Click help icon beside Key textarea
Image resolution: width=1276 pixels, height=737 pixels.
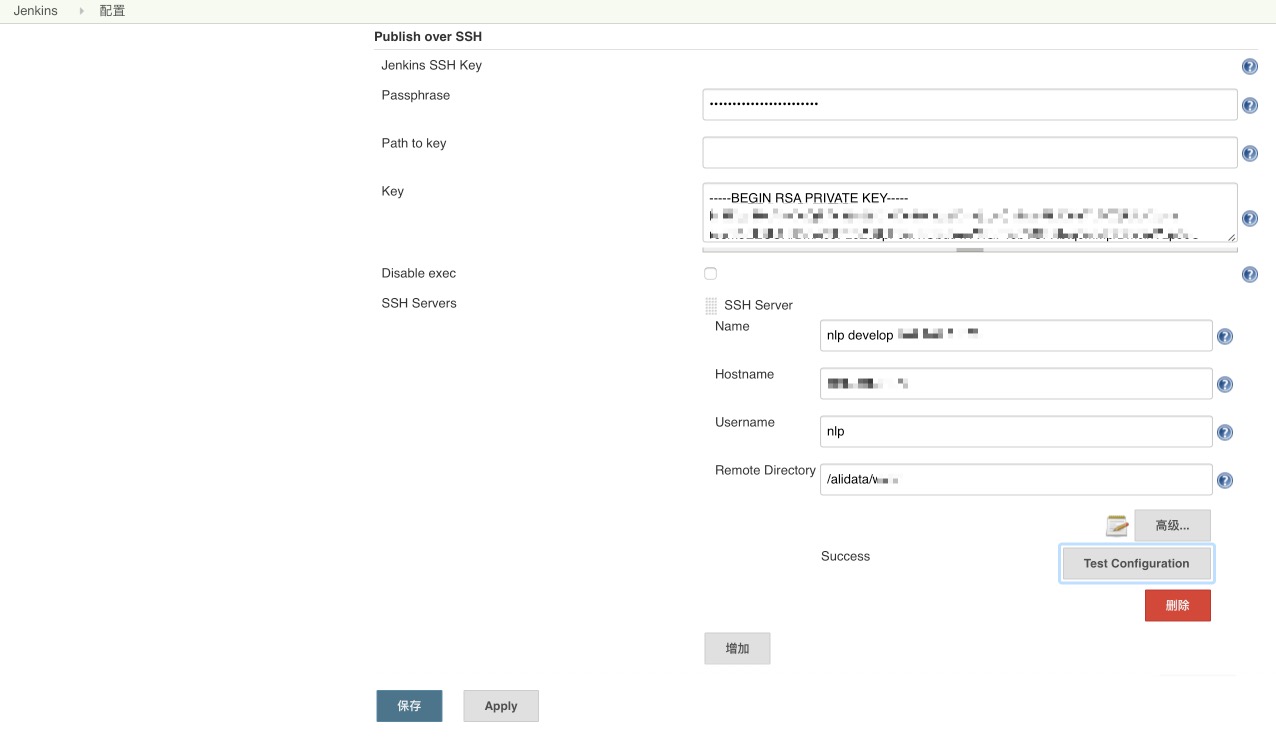(x=1249, y=219)
